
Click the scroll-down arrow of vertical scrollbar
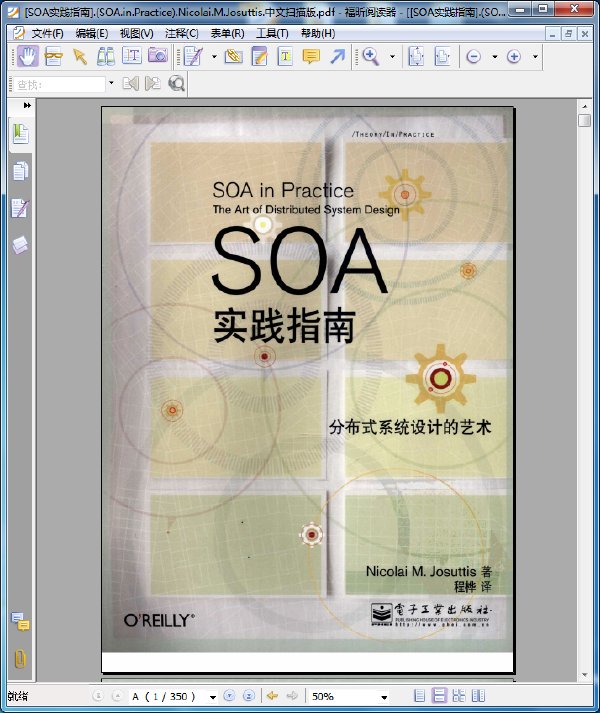point(585,675)
